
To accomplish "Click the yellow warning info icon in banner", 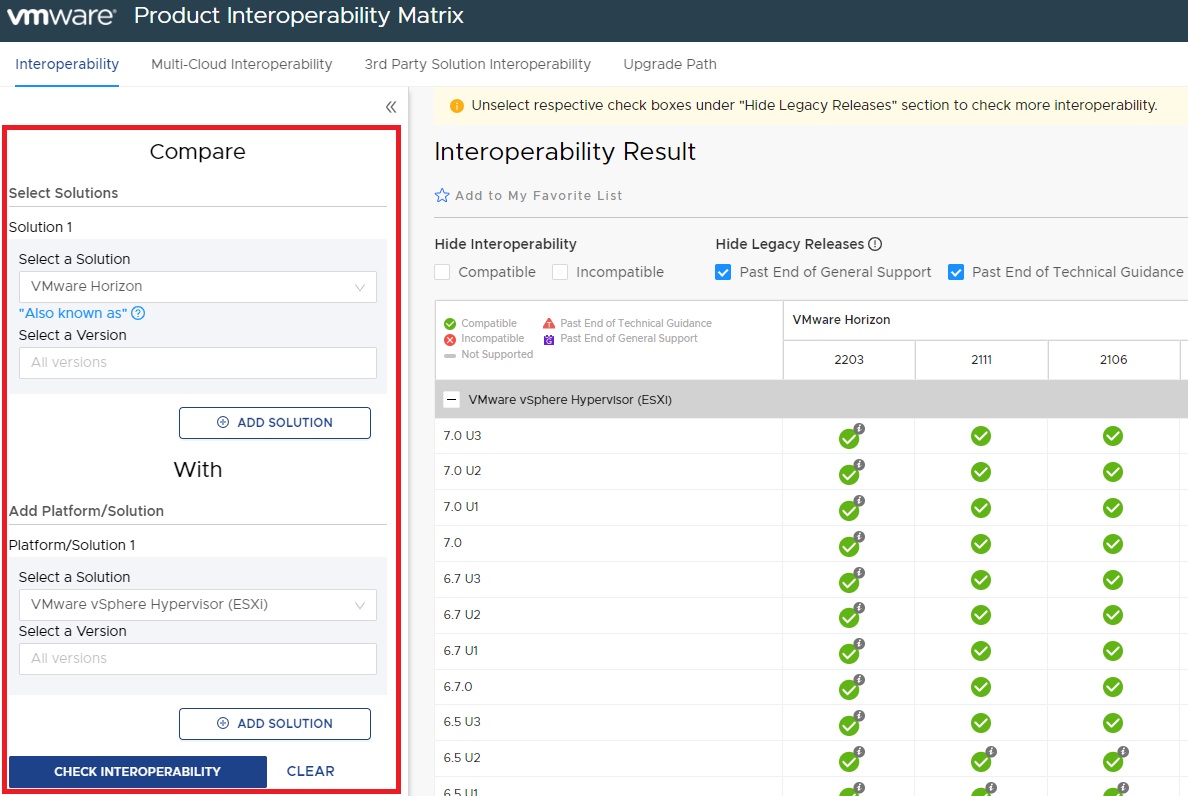I will [457, 106].
